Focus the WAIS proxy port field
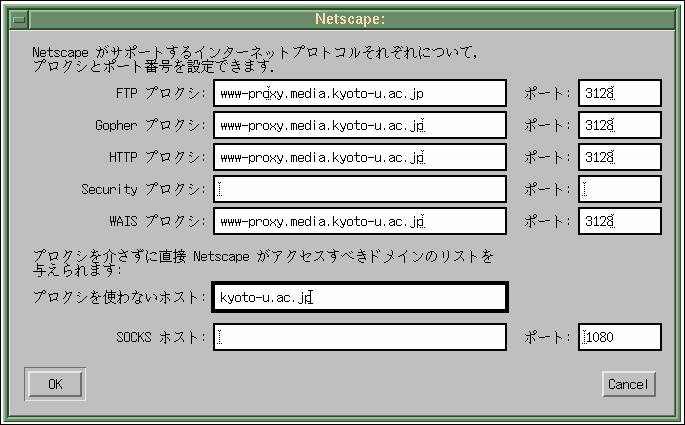The image size is (685, 425). [619, 221]
